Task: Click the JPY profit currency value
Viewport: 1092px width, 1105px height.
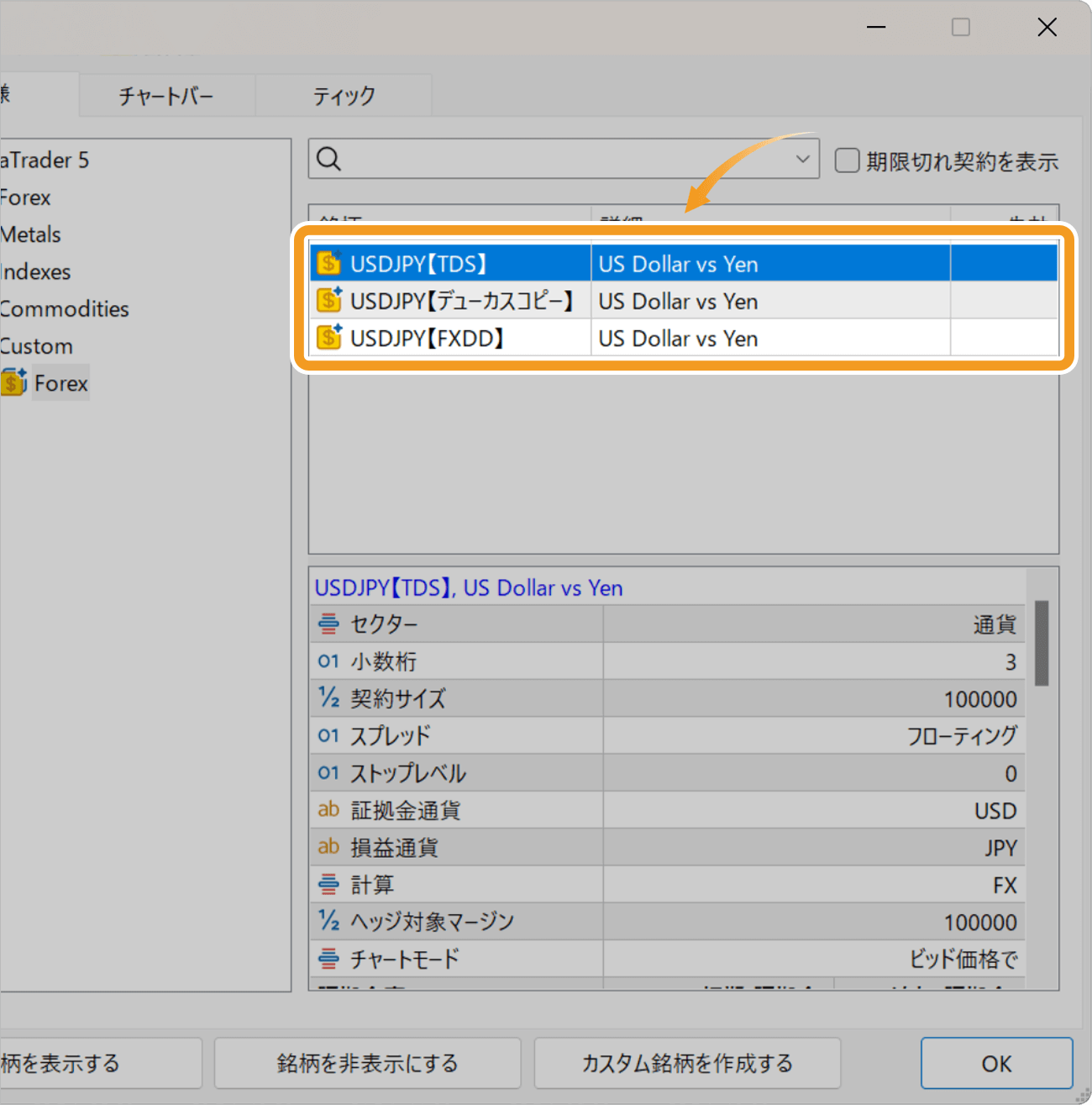Action: point(1000,848)
